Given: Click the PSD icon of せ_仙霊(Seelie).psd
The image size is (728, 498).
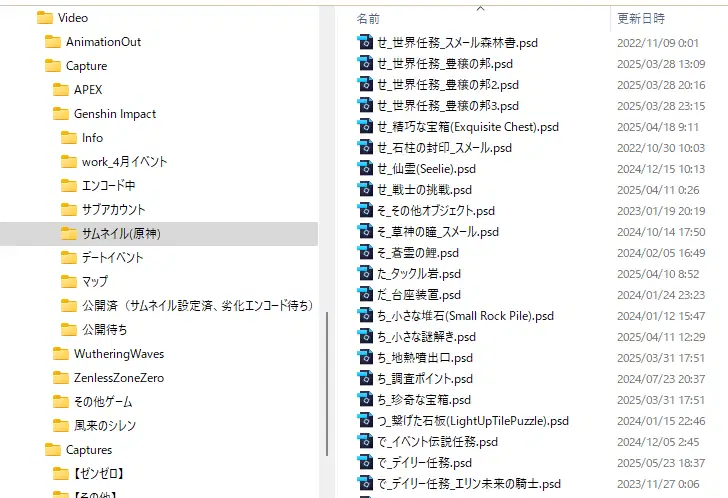Looking at the screenshot, I should click(365, 168).
